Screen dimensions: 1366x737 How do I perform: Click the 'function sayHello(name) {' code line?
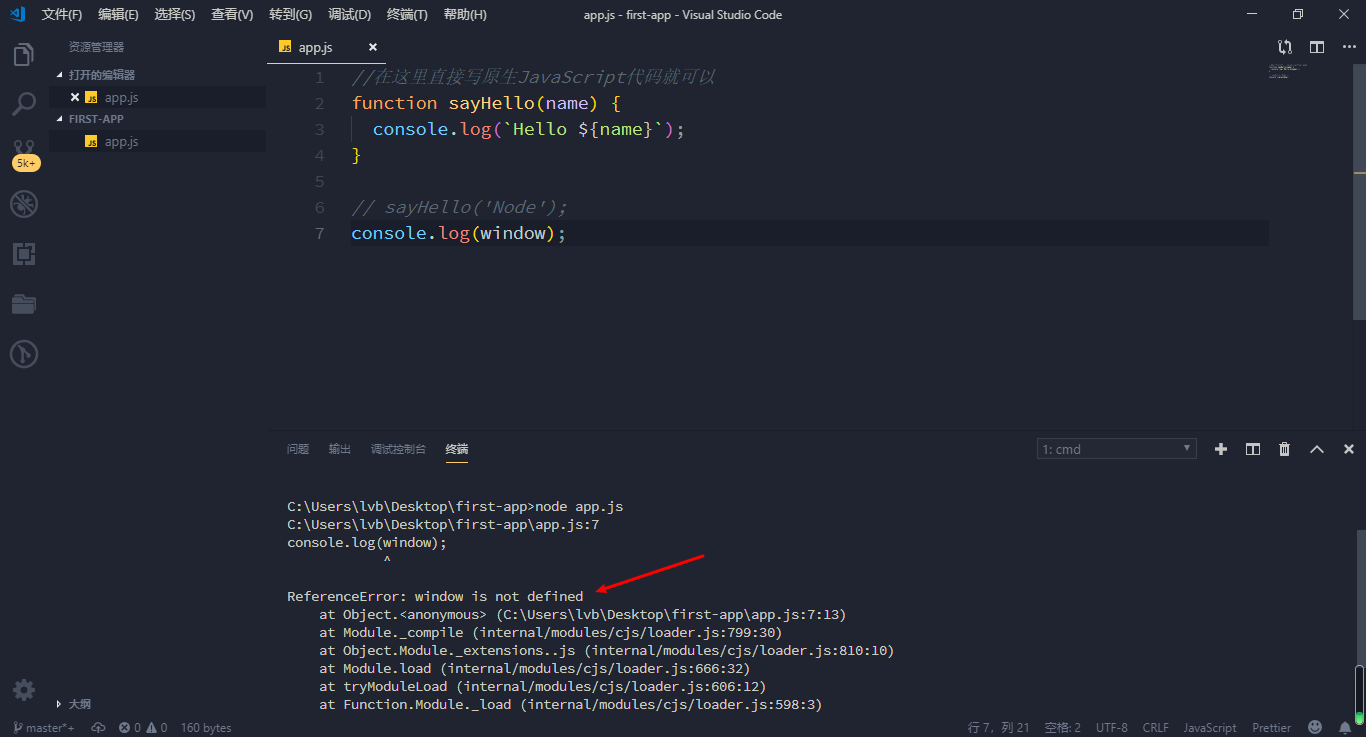pyautogui.click(x=487, y=103)
